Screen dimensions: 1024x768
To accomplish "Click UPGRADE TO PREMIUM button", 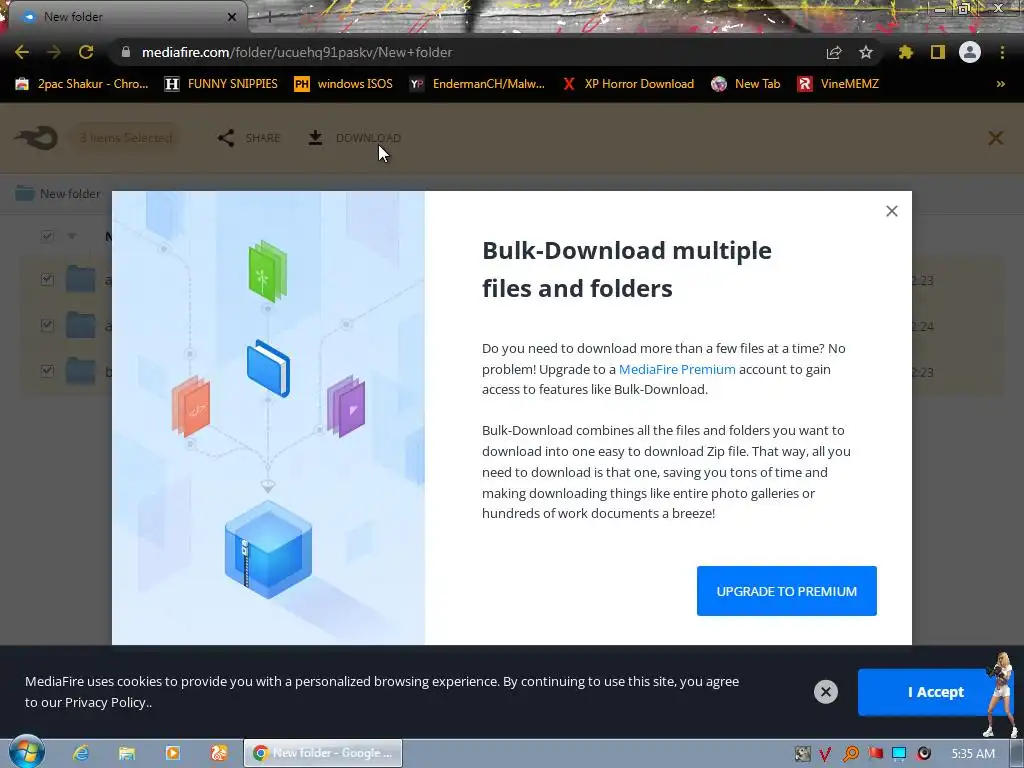I will (x=786, y=591).
